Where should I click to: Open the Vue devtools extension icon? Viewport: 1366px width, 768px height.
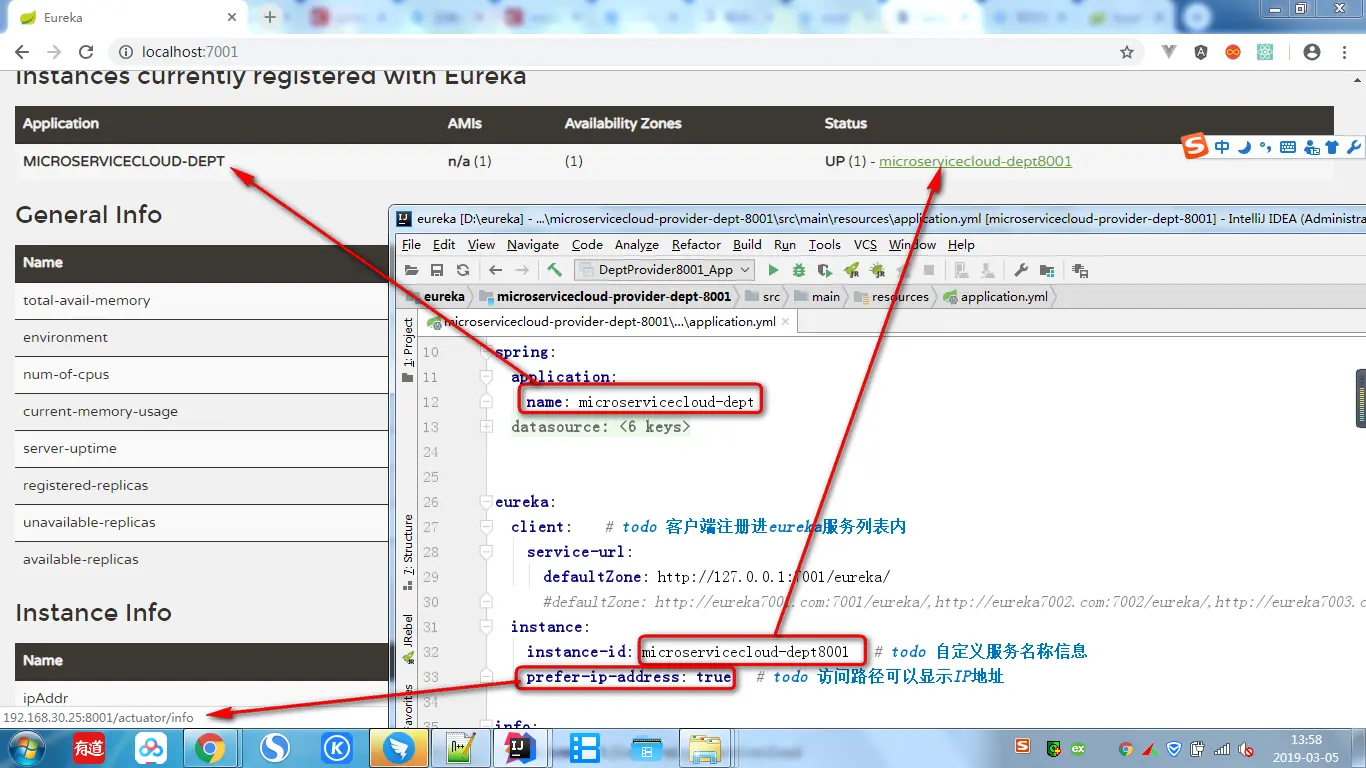(x=1169, y=52)
